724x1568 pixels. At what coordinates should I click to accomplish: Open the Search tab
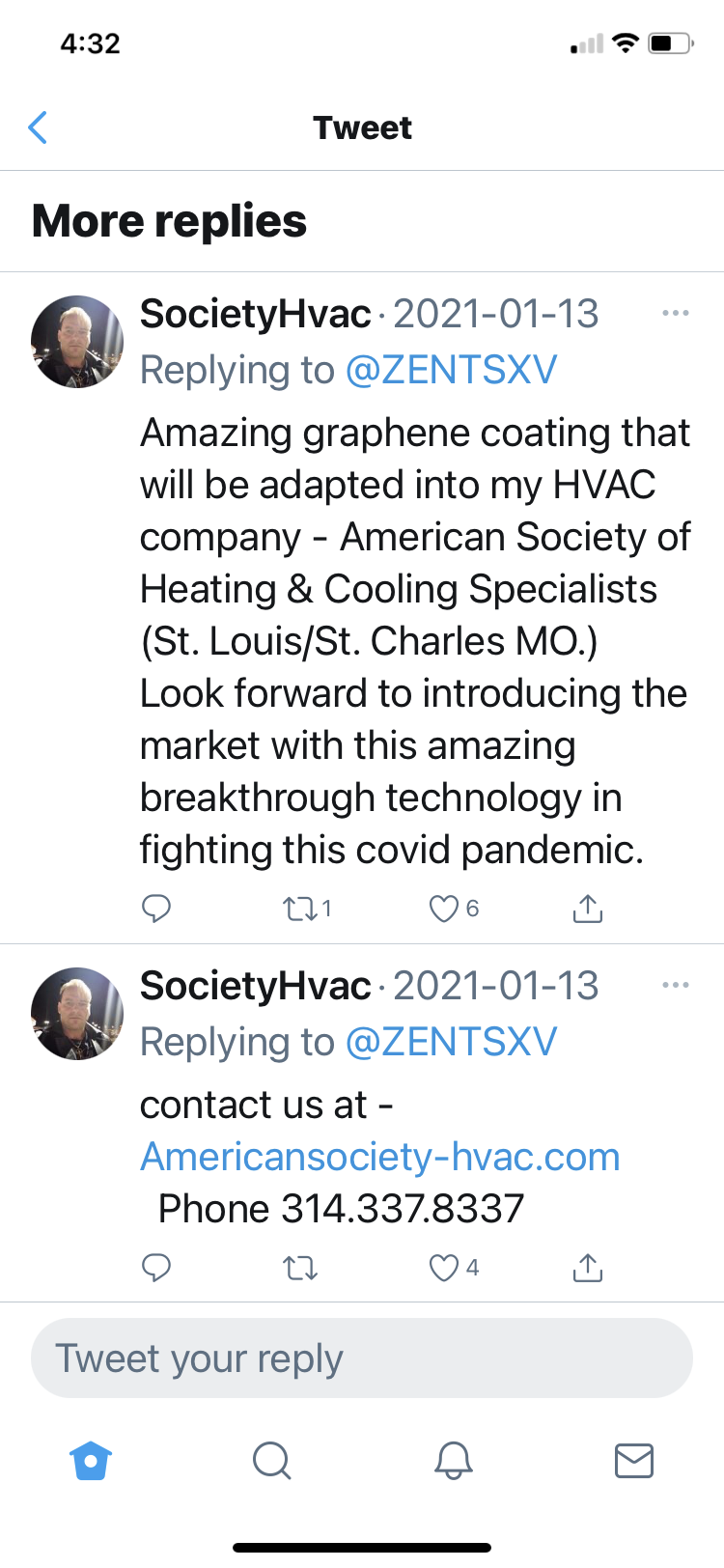click(x=271, y=1460)
